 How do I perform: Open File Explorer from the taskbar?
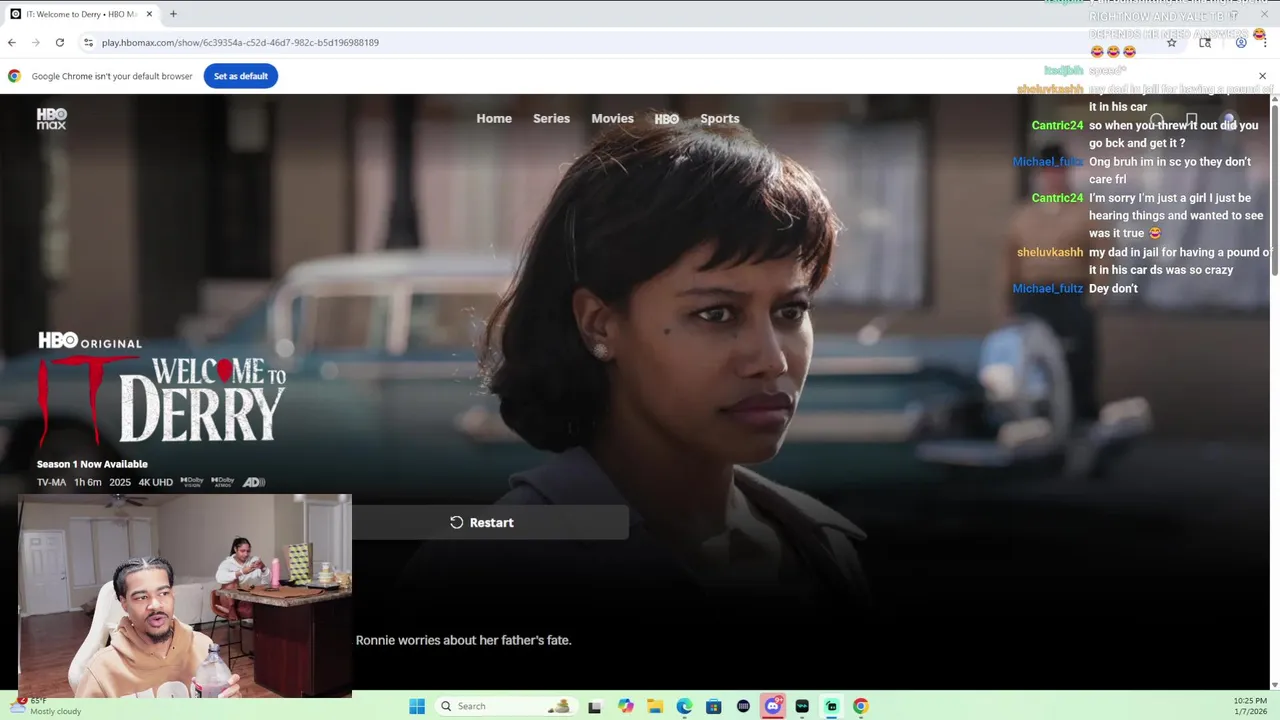pos(655,706)
